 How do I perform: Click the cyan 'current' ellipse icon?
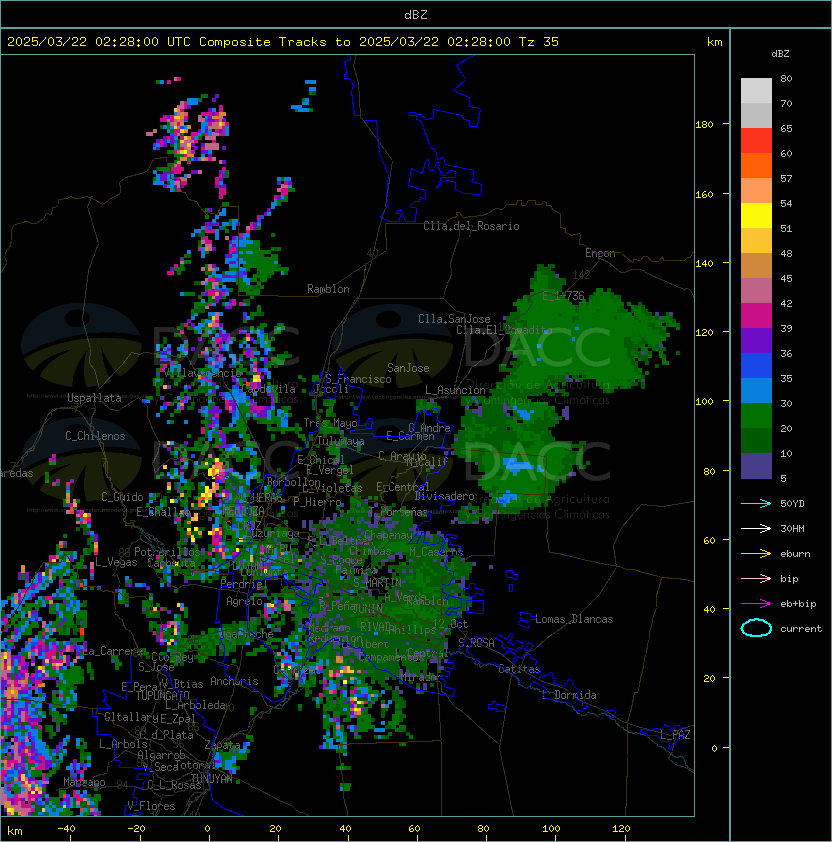click(756, 628)
